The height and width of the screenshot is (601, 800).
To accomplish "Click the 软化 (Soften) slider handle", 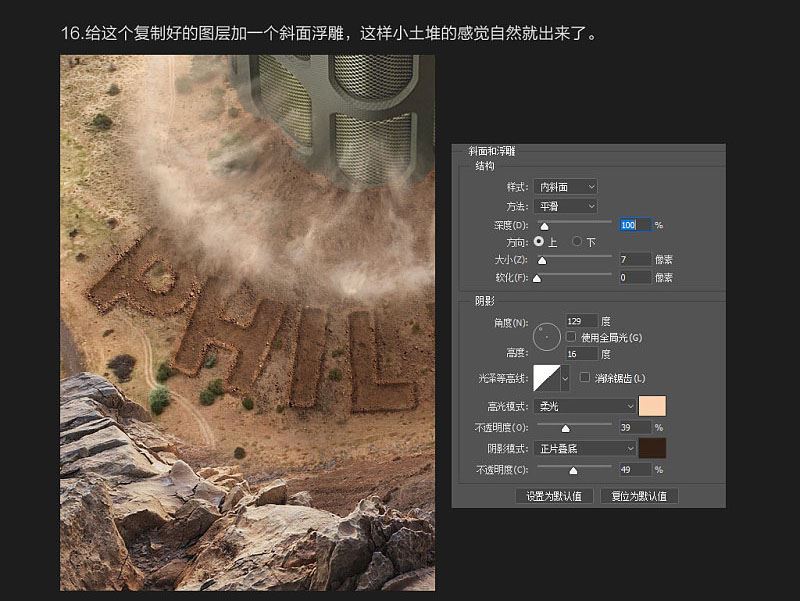I will coord(536,276).
